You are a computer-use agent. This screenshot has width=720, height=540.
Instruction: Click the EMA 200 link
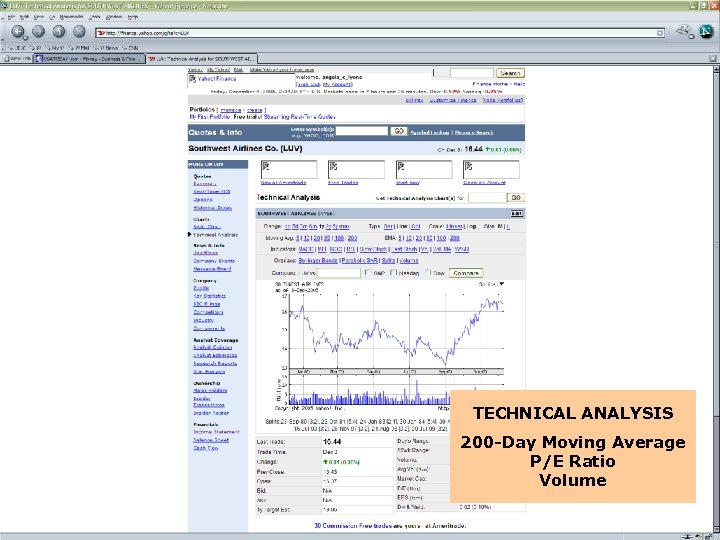click(455, 238)
